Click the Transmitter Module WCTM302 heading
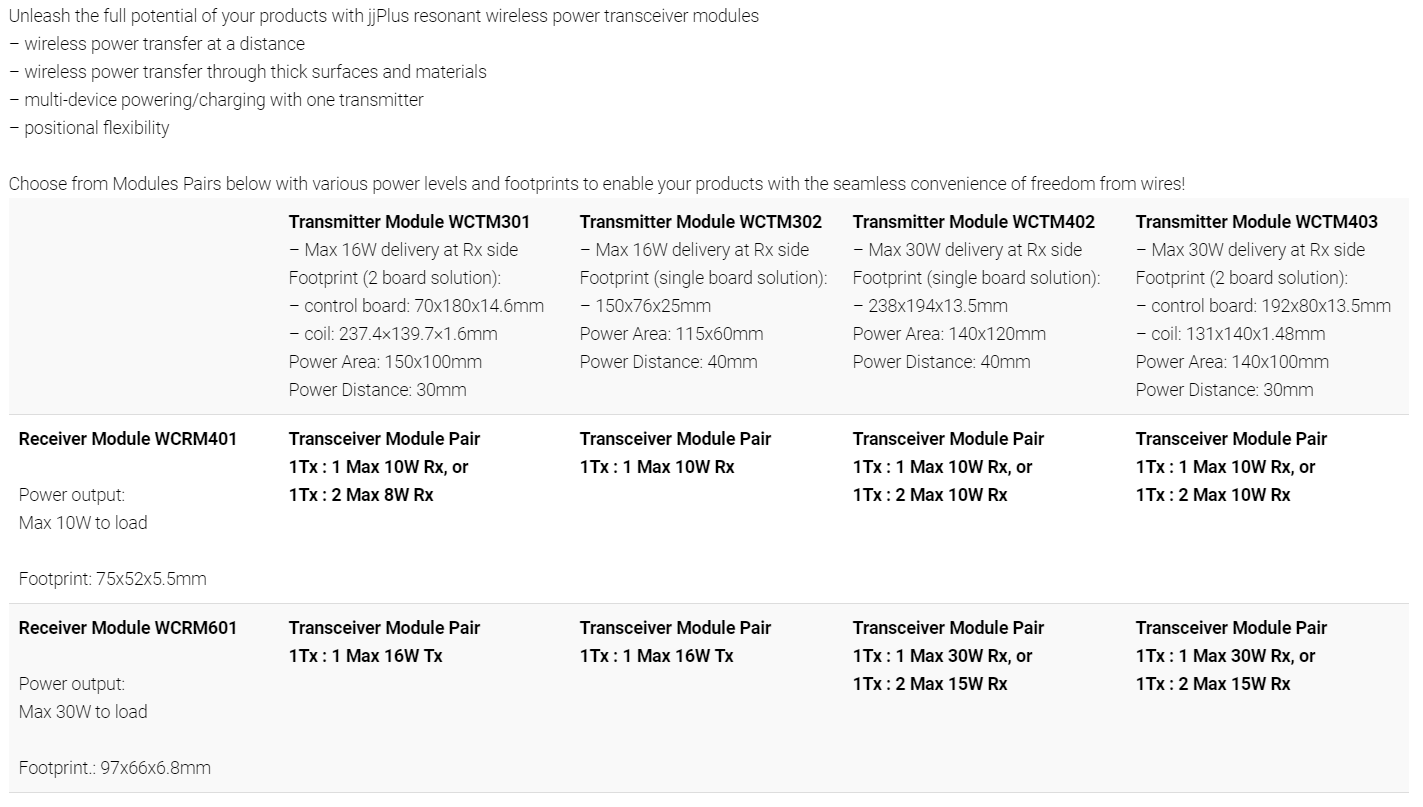The width and height of the screenshot is (1423, 807). [x=700, y=222]
